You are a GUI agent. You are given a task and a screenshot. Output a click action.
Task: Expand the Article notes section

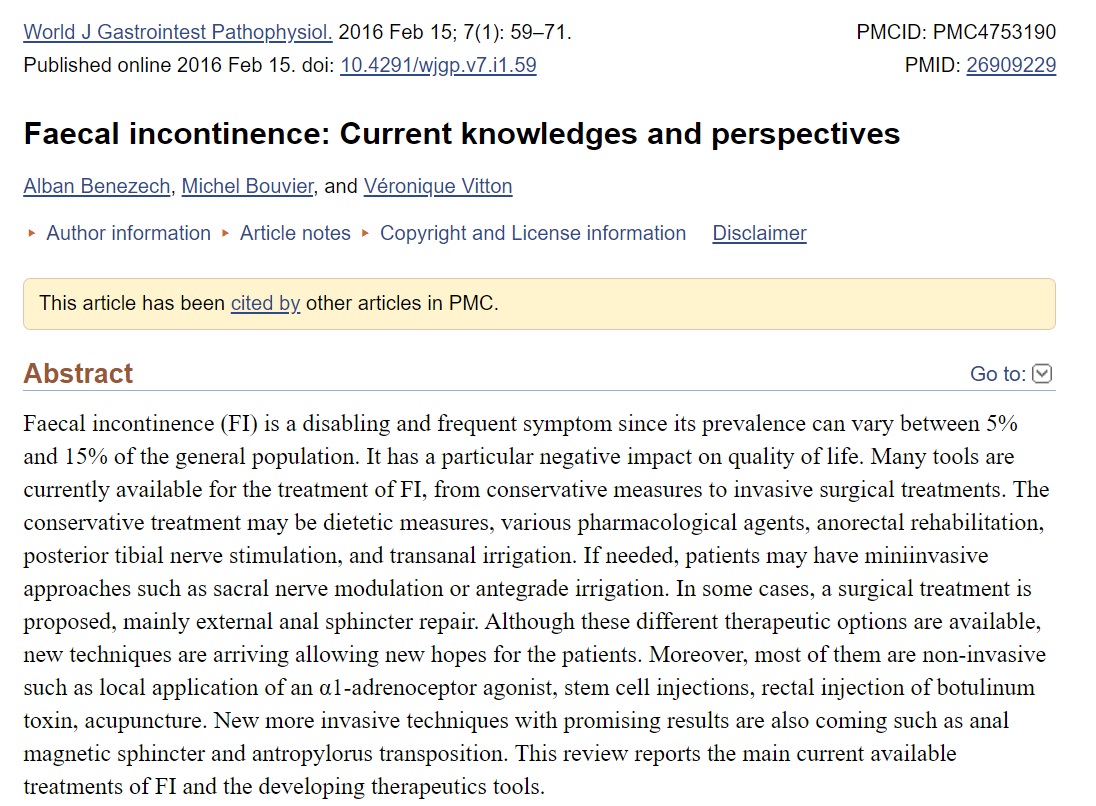(295, 233)
